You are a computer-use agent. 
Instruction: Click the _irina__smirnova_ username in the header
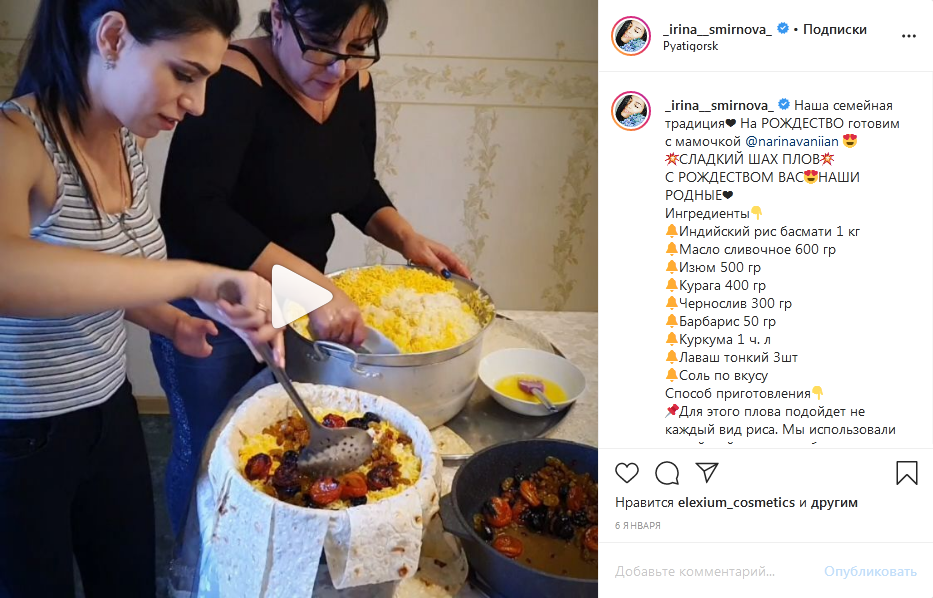[x=717, y=29]
